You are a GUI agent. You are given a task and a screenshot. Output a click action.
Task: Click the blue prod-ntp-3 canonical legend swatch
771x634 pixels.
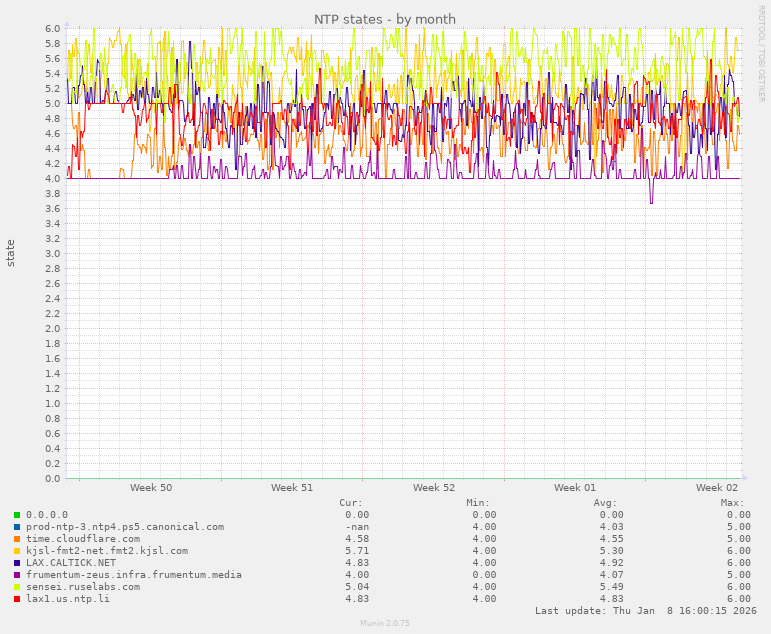tap(17, 527)
